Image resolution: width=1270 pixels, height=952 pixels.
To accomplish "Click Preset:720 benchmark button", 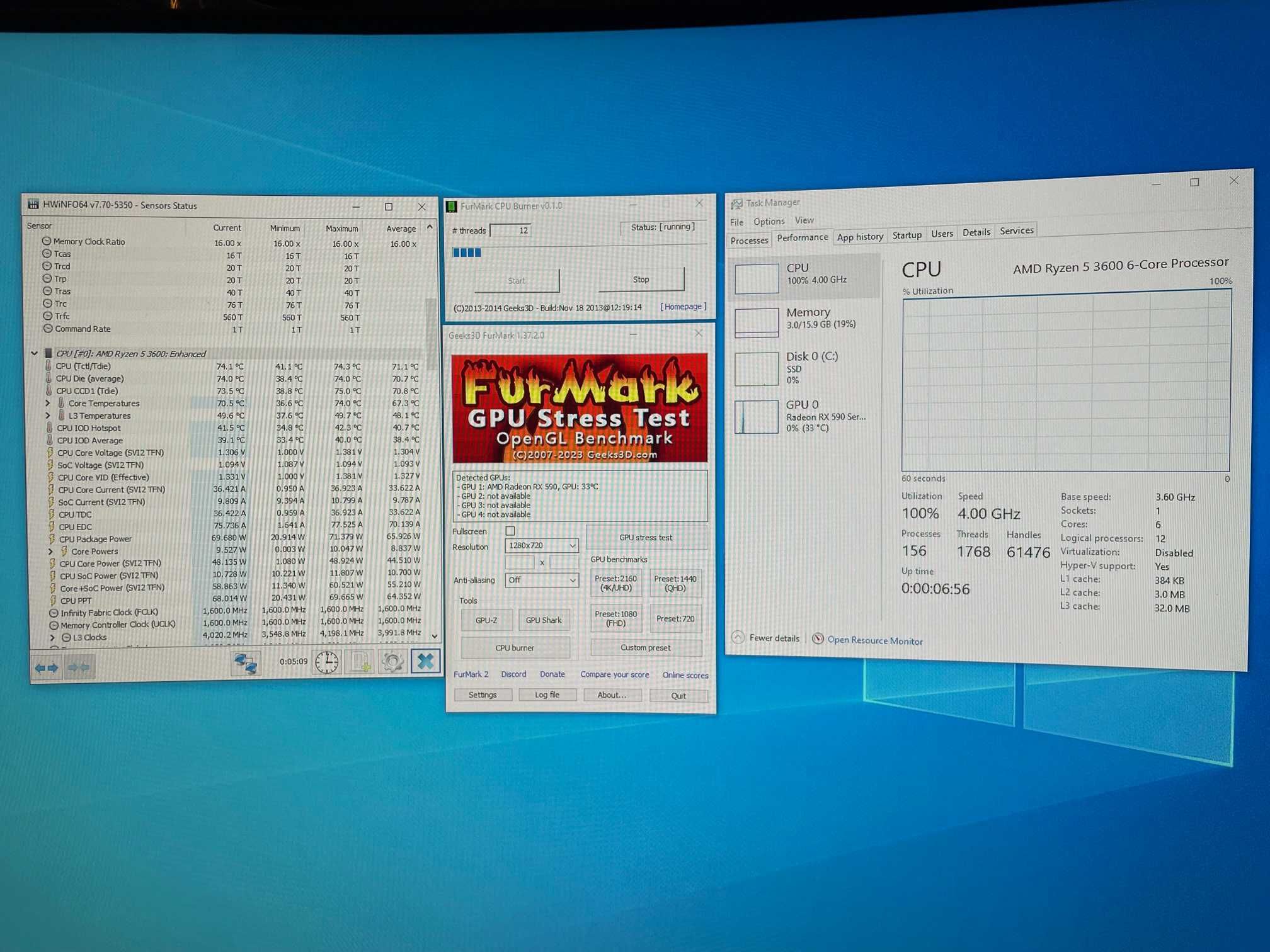I will click(675, 618).
